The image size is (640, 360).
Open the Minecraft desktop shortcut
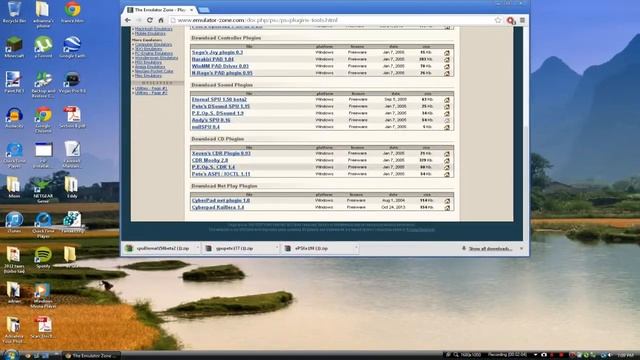tap(14, 47)
